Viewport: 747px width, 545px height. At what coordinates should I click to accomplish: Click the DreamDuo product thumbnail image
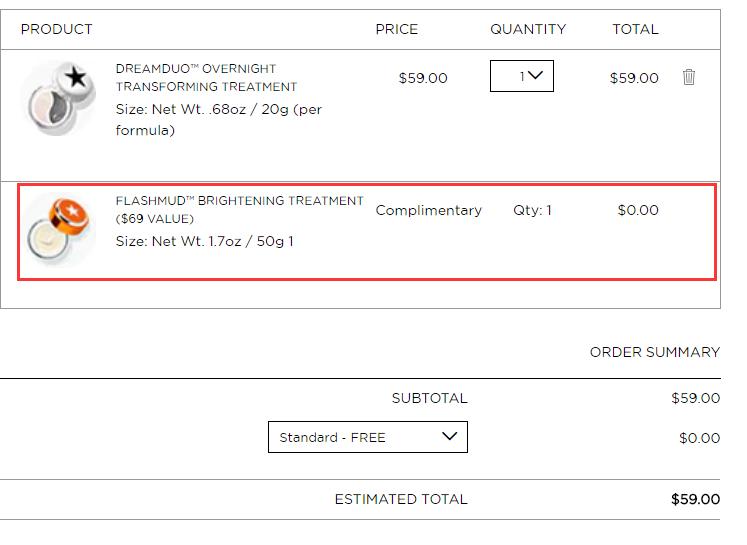click(58, 98)
